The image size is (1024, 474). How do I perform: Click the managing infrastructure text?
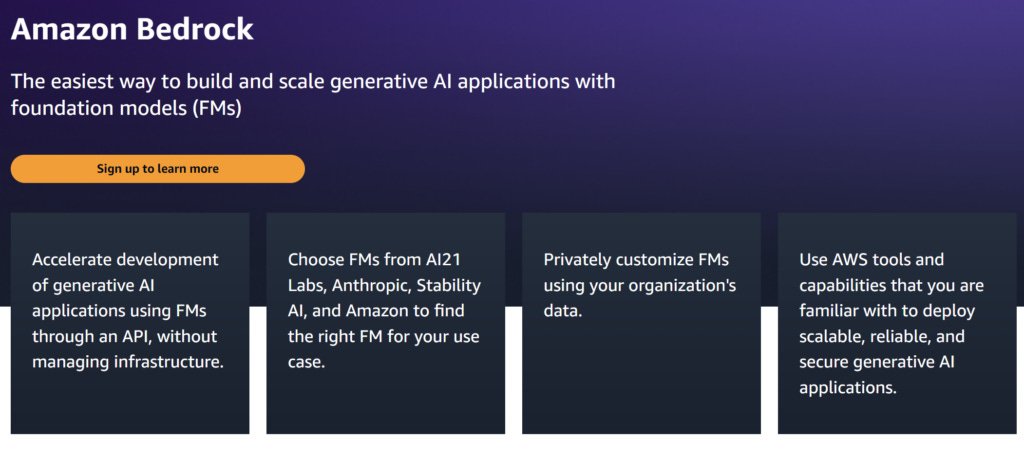128,362
